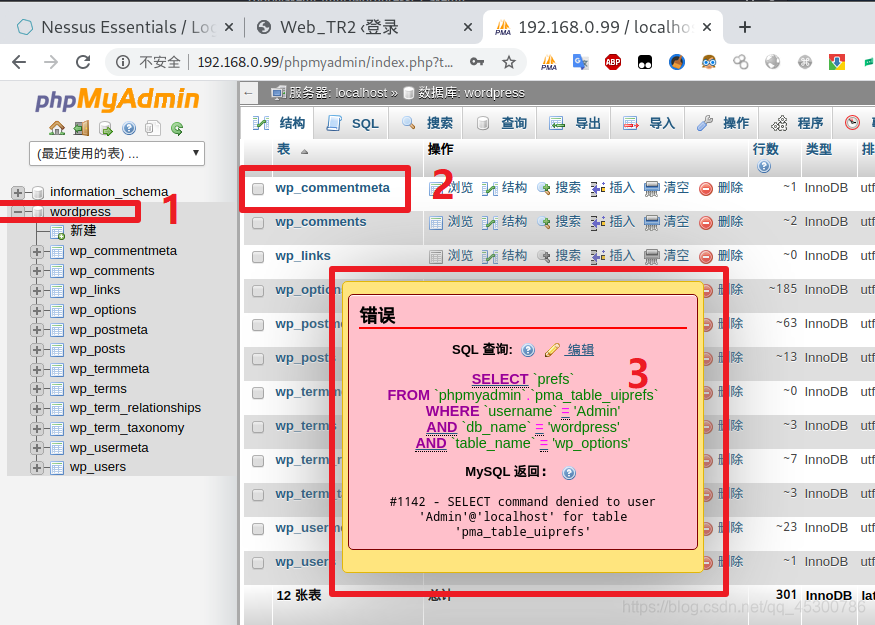Open phpMyAdmin documentation help icon

(x=129, y=129)
